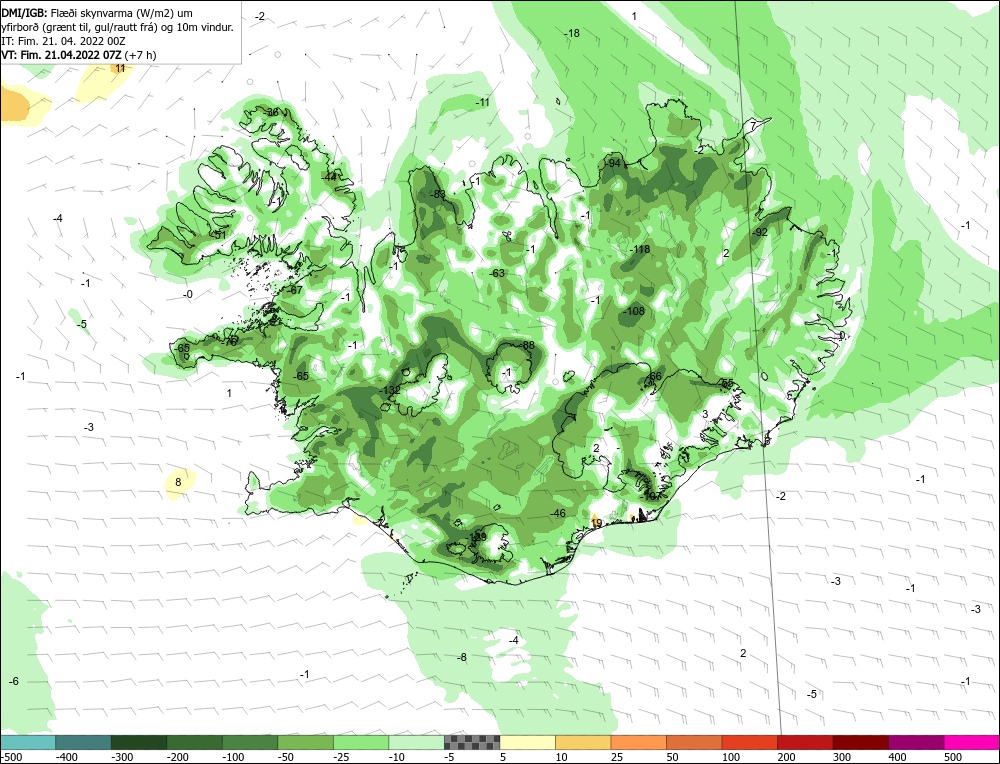The width and height of the screenshot is (1000, 764).
Task: Click the map value "-92"
Action: (x=759, y=232)
